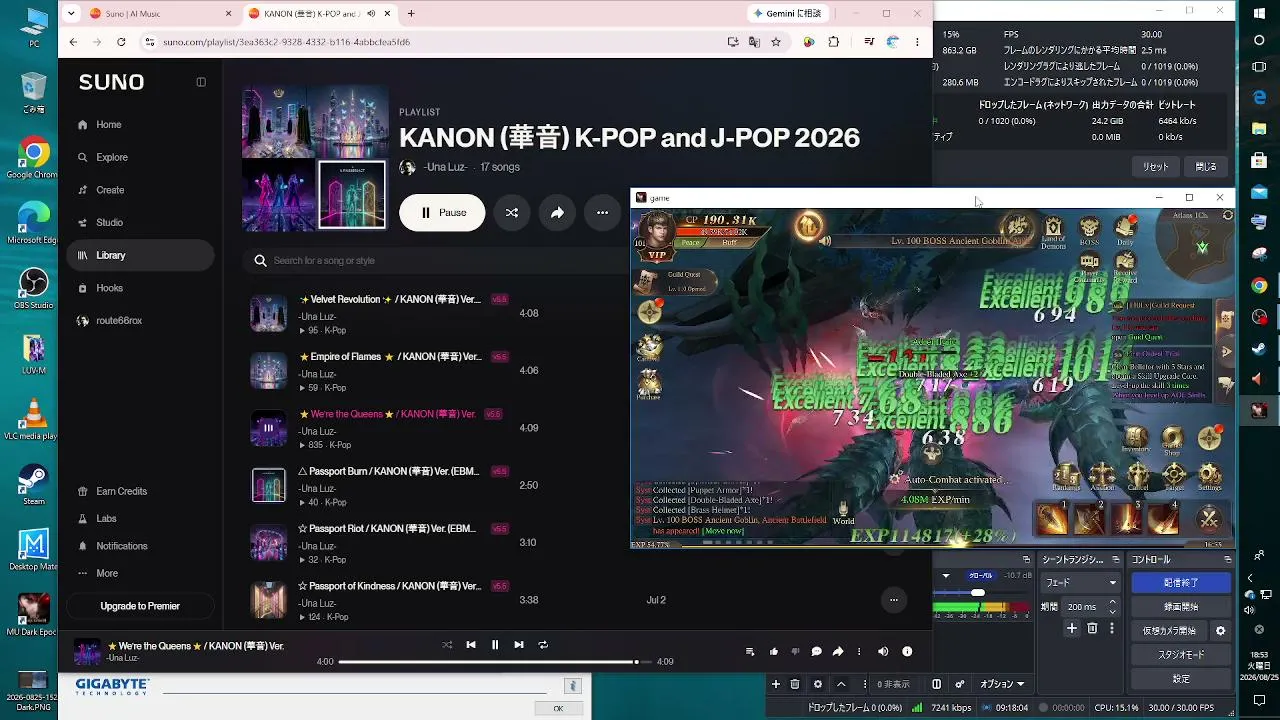1280x720 pixels.
Task: Click the Pause playlist button
Action: point(442,212)
